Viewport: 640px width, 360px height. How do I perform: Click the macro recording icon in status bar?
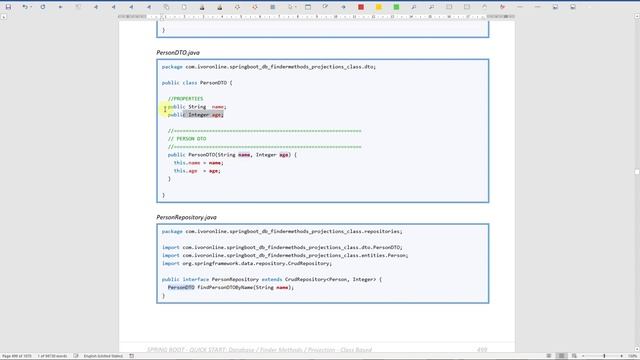[131, 356]
